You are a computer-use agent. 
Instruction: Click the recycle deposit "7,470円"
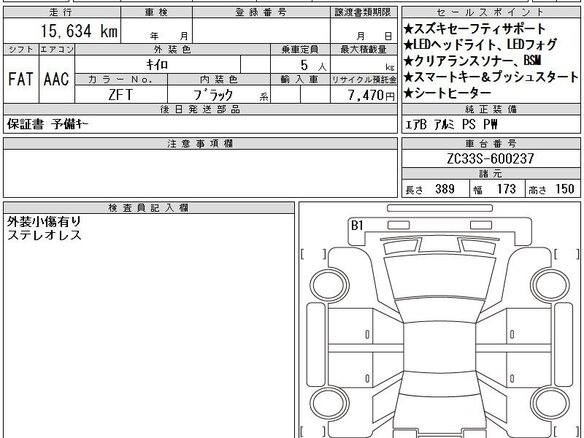[x=371, y=95]
